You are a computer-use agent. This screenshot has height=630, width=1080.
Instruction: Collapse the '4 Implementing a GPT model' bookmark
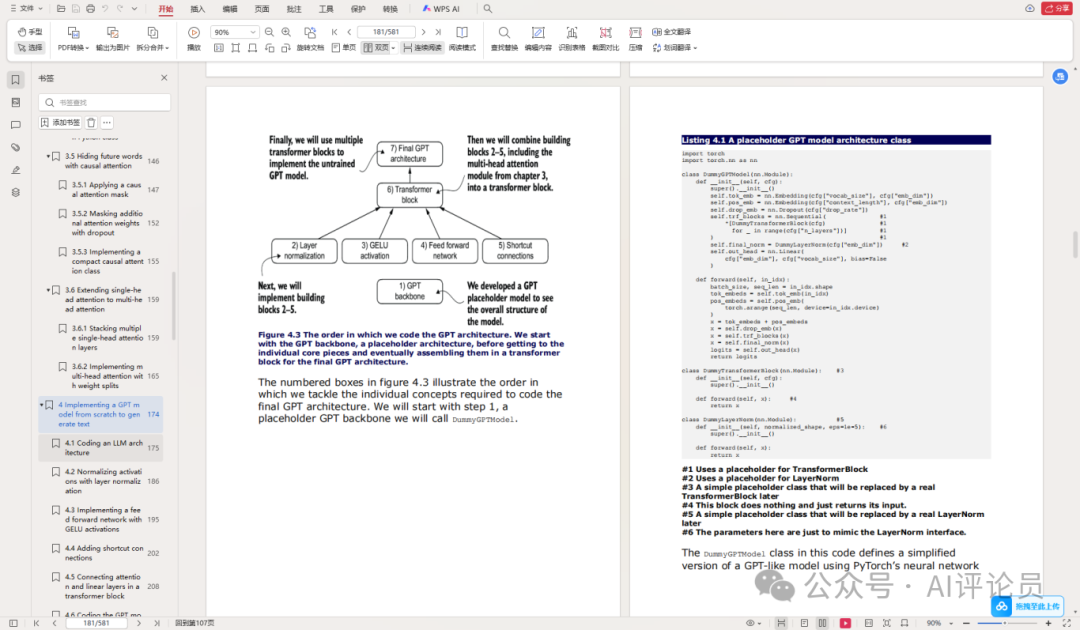41,406
